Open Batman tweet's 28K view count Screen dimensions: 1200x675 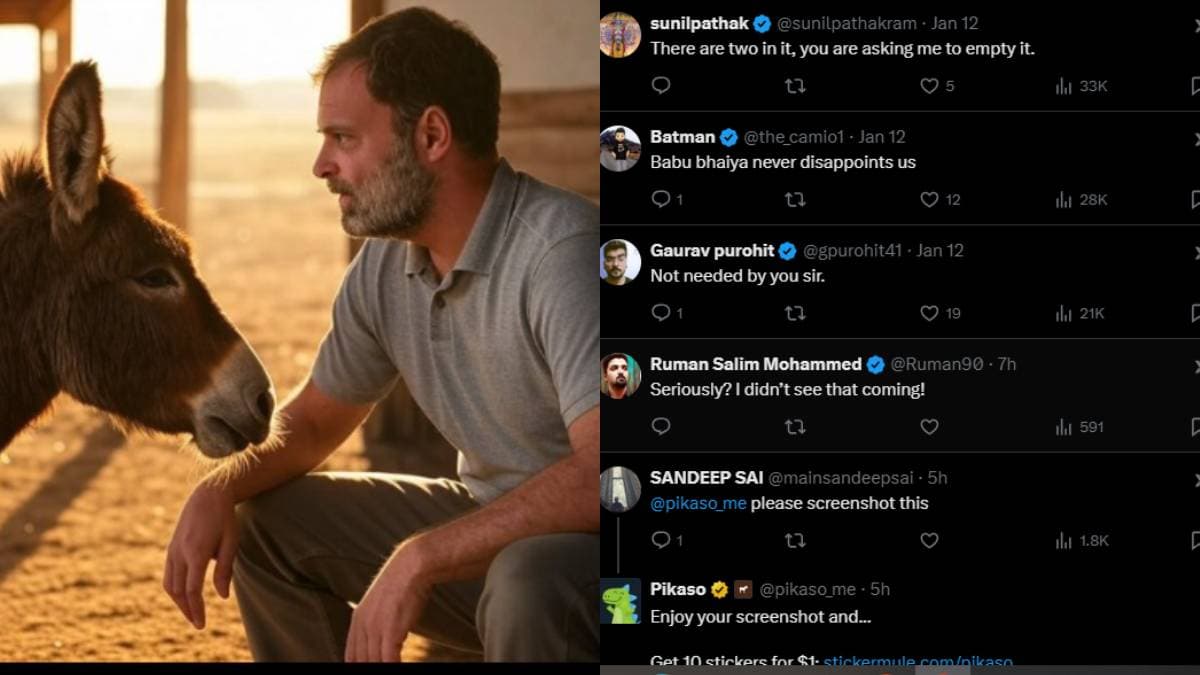click(1081, 200)
